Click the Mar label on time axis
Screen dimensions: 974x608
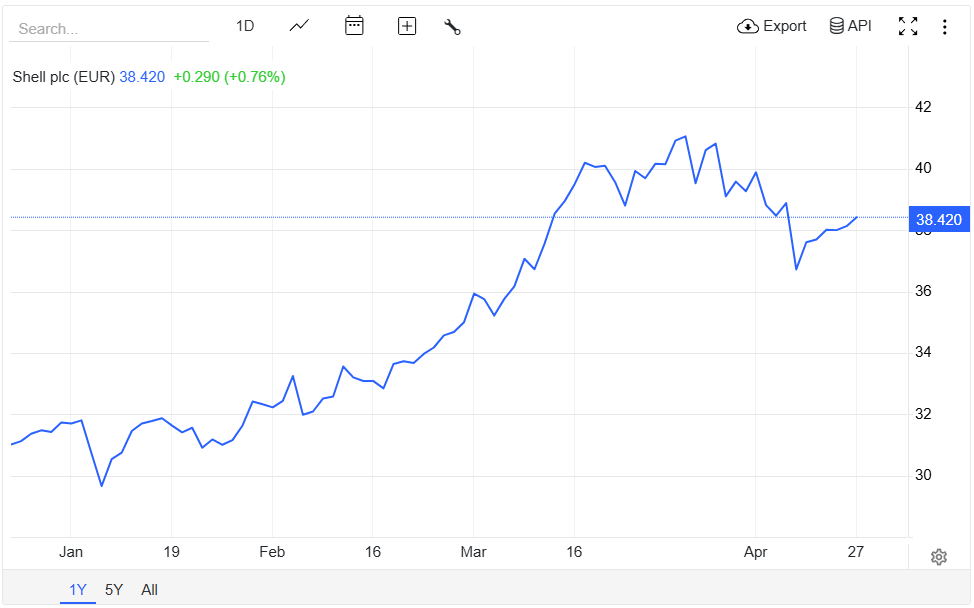click(x=473, y=552)
